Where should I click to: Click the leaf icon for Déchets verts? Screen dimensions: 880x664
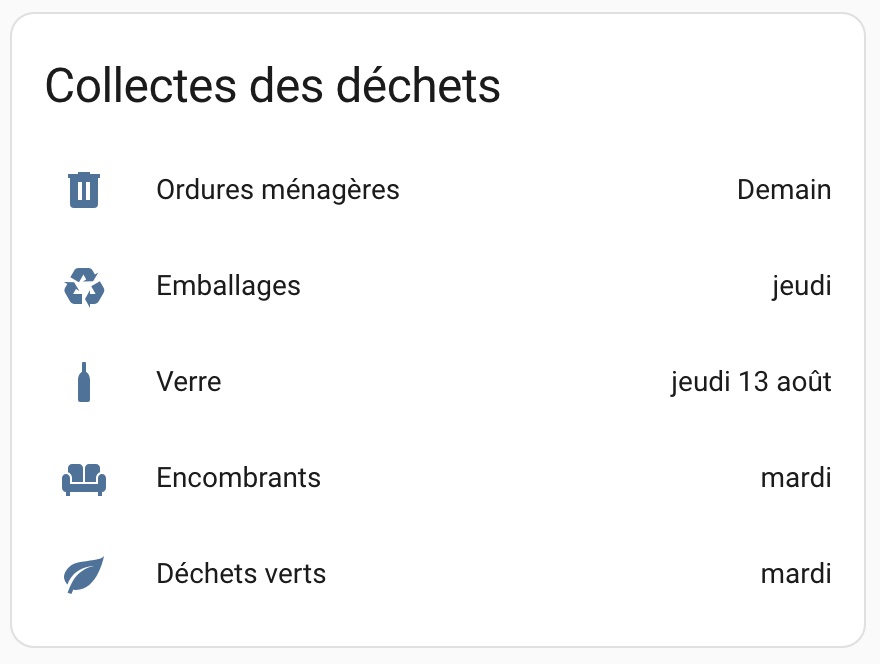coord(84,574)
